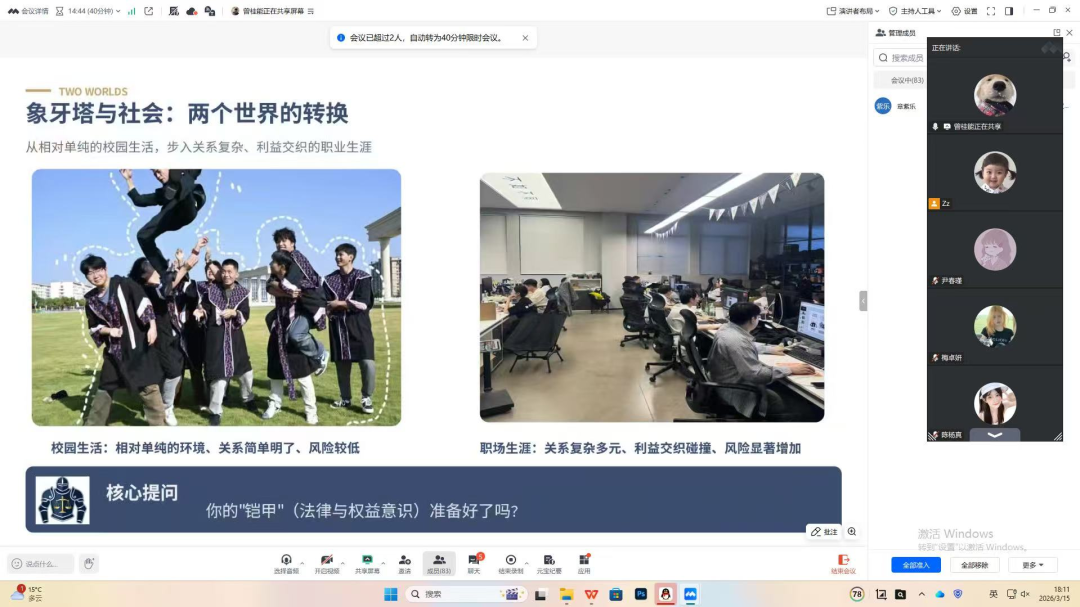Click 结束录制 to stop recording

[x=511, y=562]
